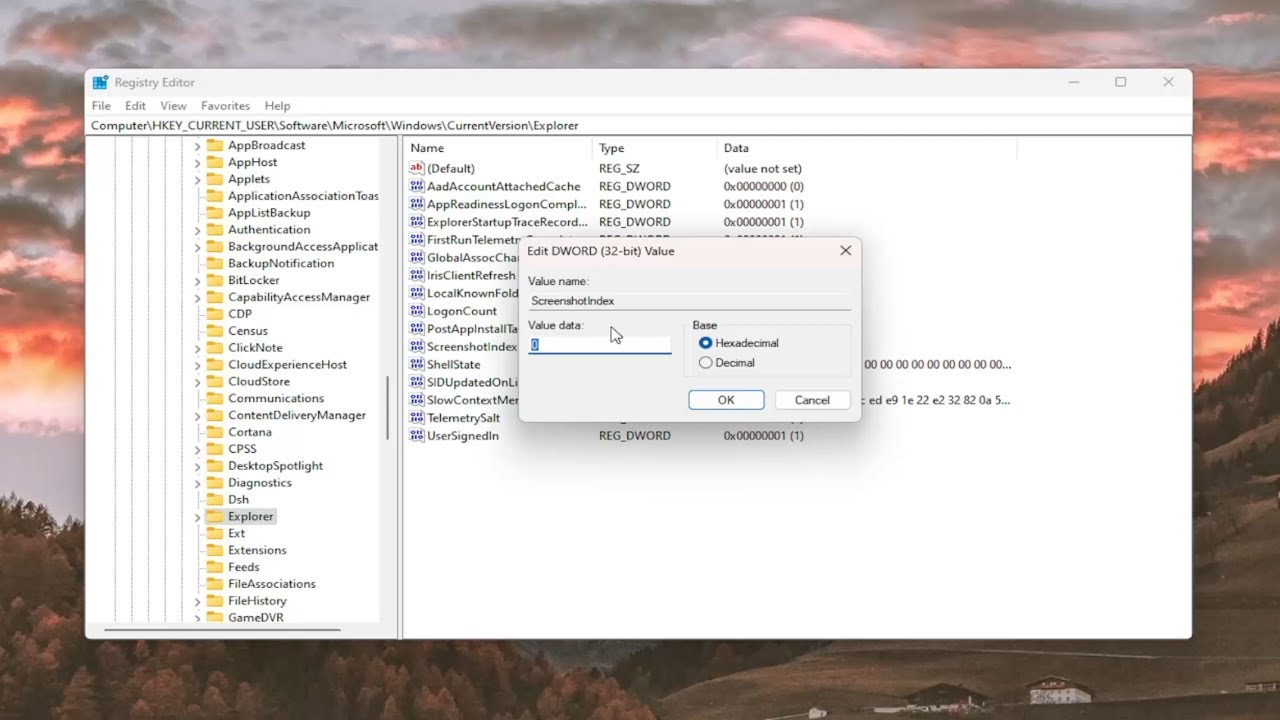Click the SlowContextMenu value icon
The height and width of the screenshot is (720, 1280).
pos(417,400)
